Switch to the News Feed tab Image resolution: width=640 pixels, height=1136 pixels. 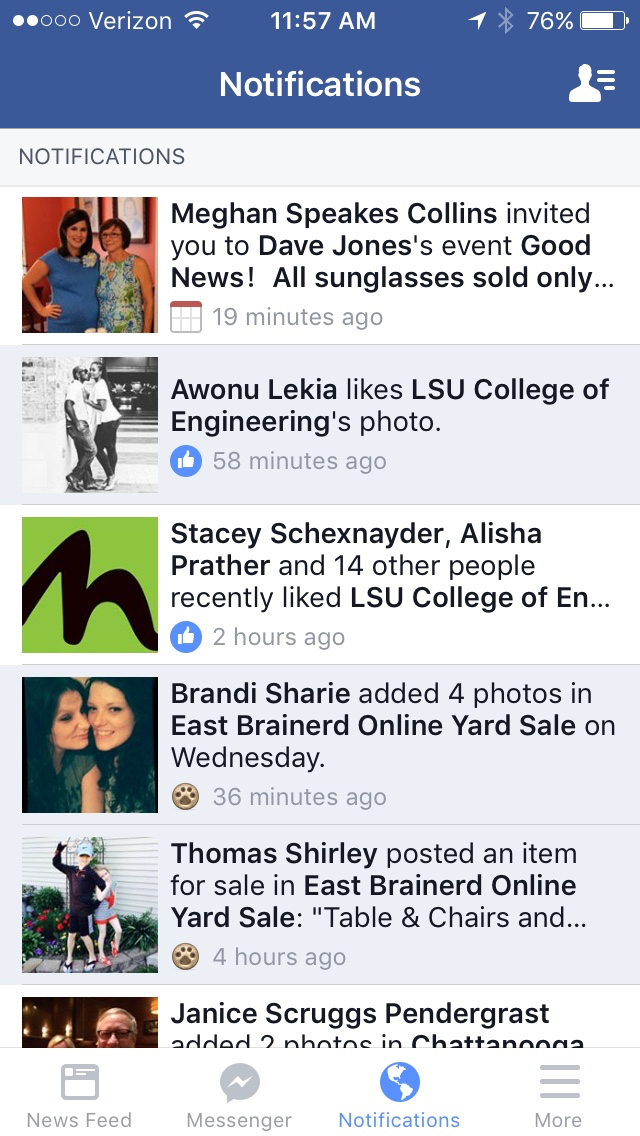(79, 1094)
